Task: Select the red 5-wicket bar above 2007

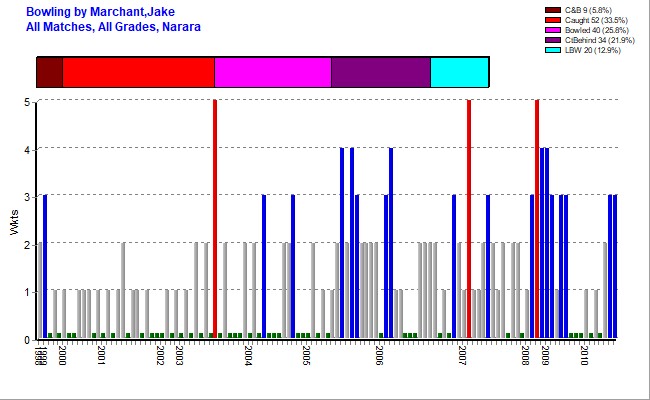Action: pyautogui.click(x=469, y=220)
